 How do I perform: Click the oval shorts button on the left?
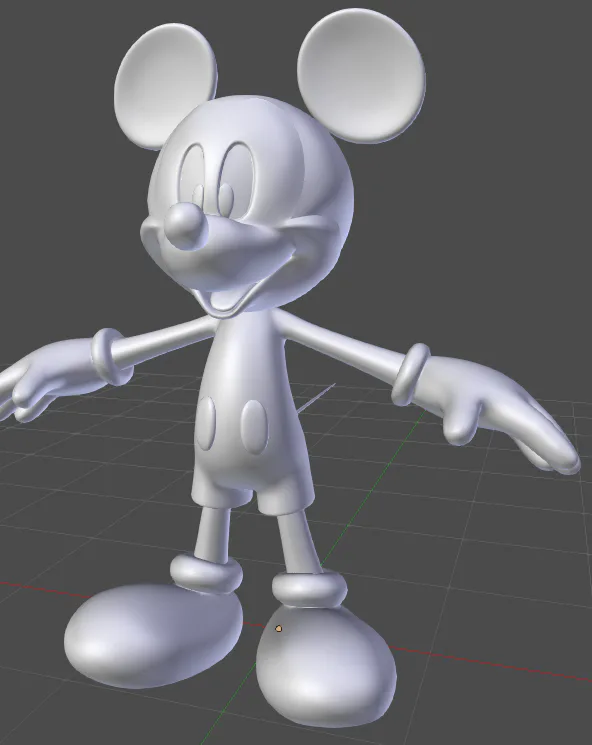(x=206, y=424)
